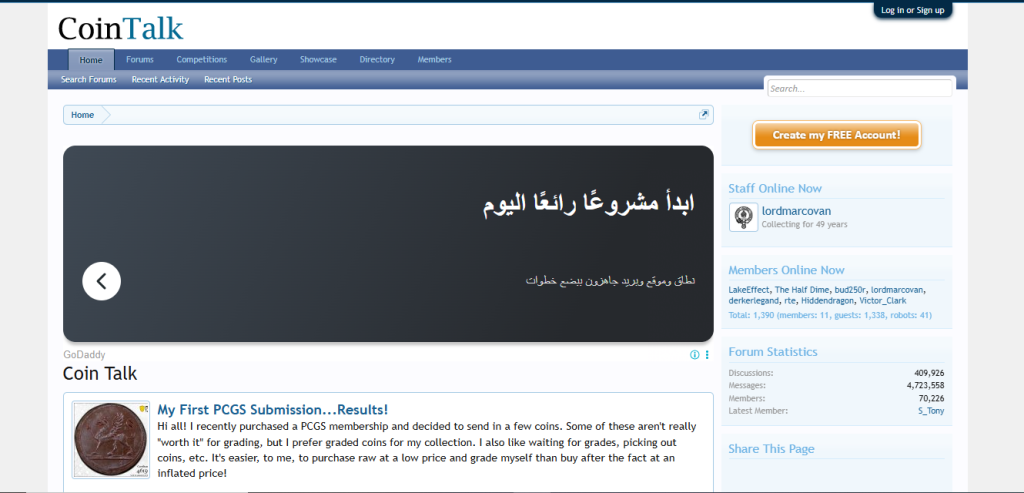Click the Messages count 4,723,558

925,385
